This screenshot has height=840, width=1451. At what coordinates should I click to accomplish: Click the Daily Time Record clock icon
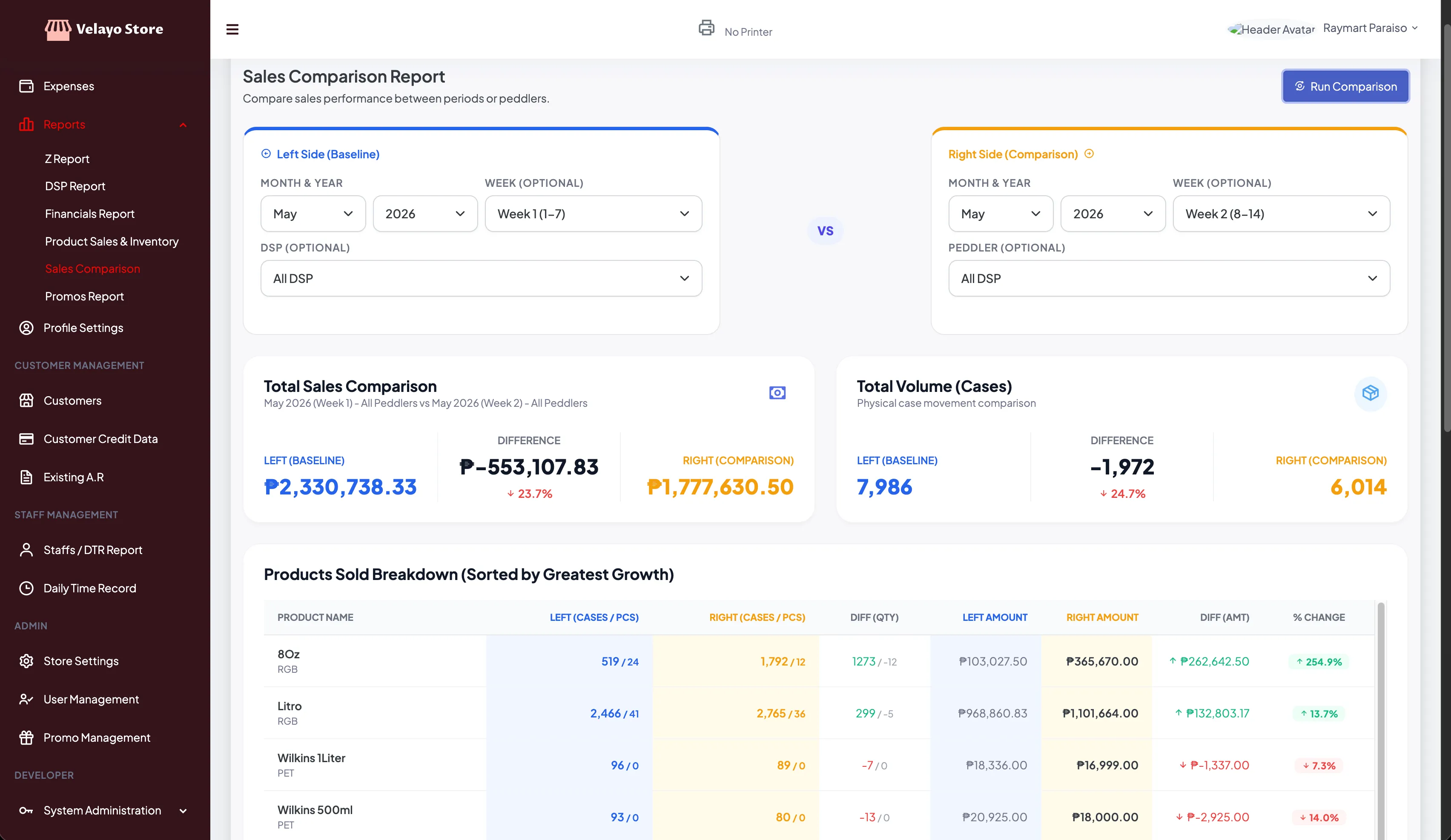point(26,588)
